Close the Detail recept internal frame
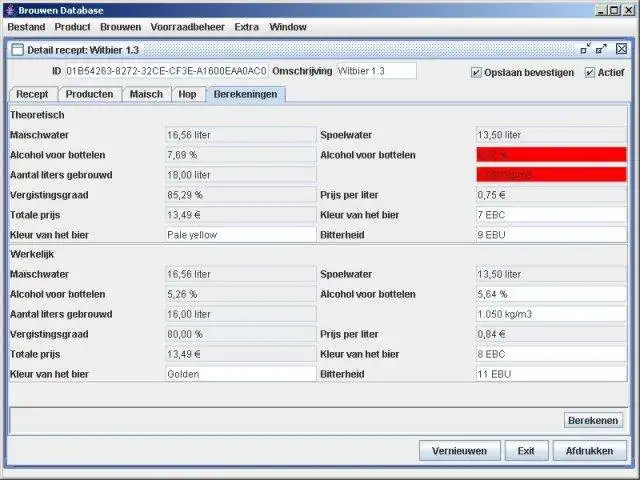The image size is (640, 480). click(621, 49)
